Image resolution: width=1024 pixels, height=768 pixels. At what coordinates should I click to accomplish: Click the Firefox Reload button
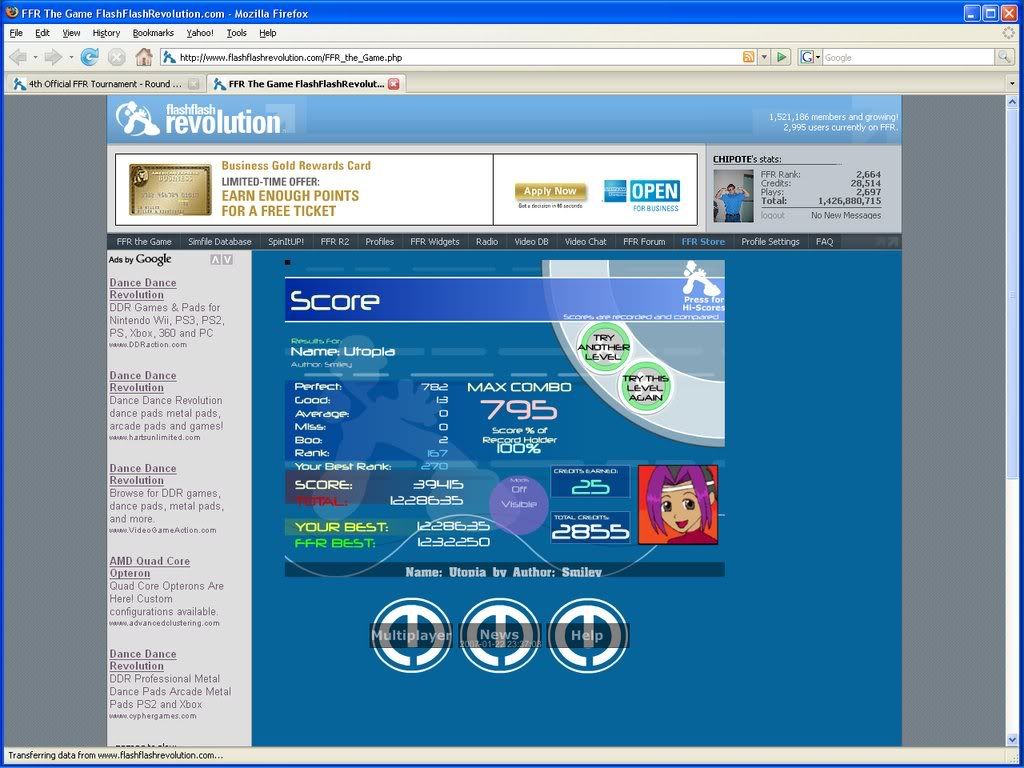pos(90,57)
